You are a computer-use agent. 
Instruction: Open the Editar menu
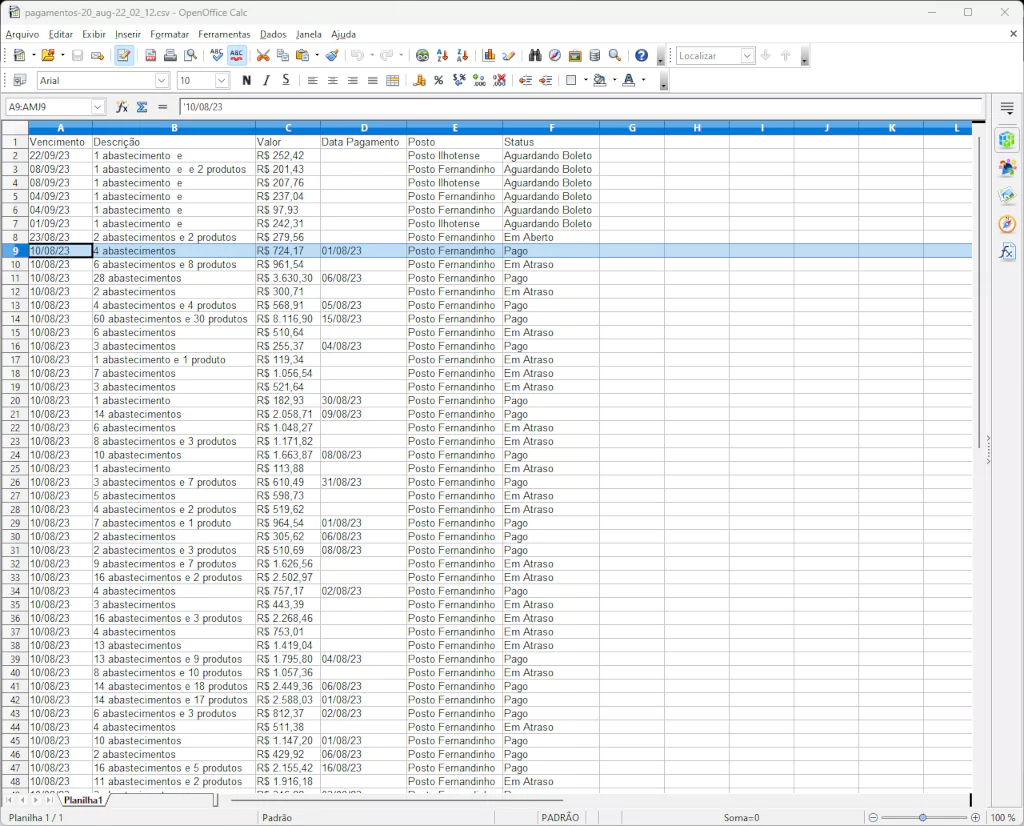pos(61,35)
